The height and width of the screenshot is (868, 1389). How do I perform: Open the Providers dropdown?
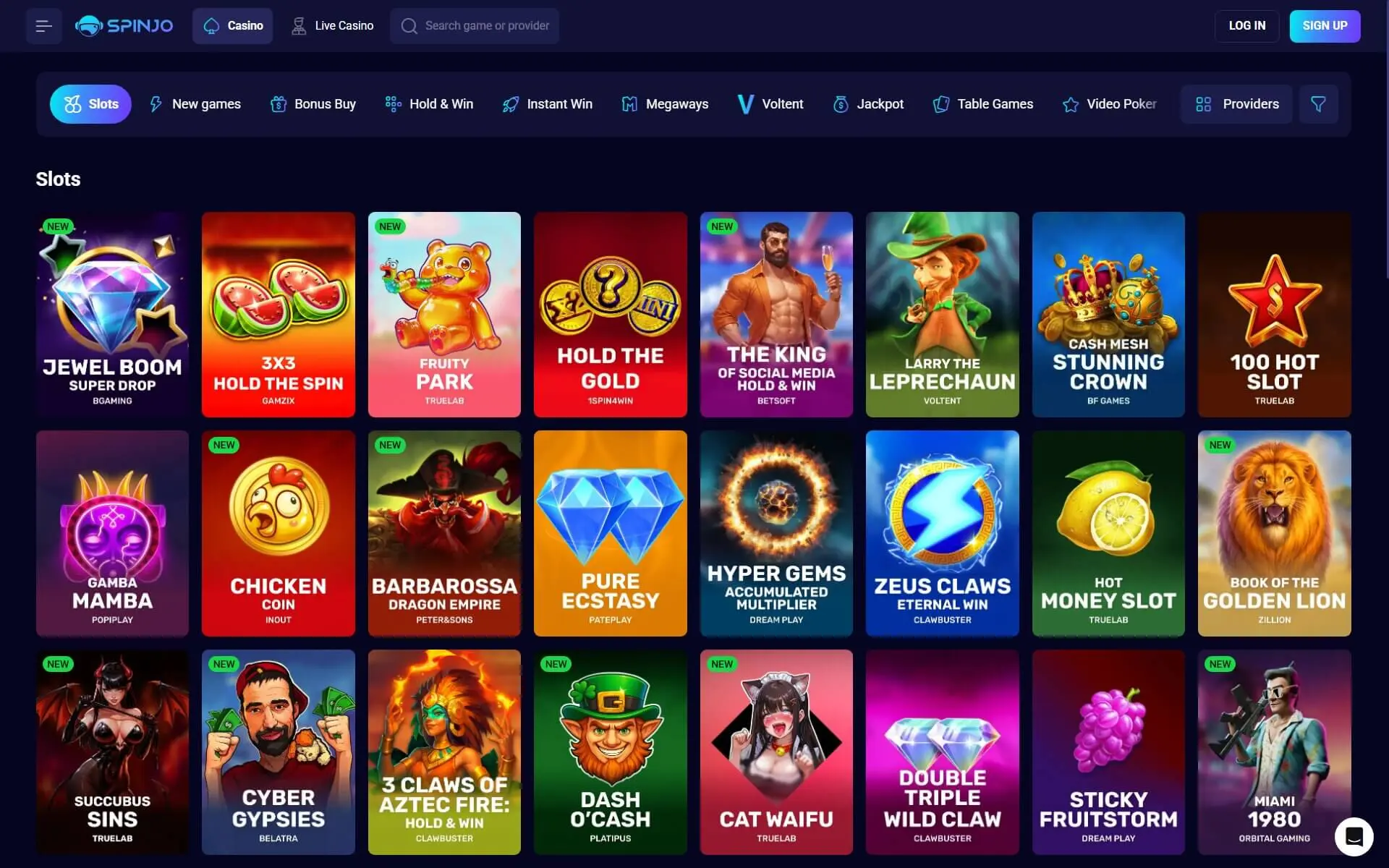[x=1236, y=104]
